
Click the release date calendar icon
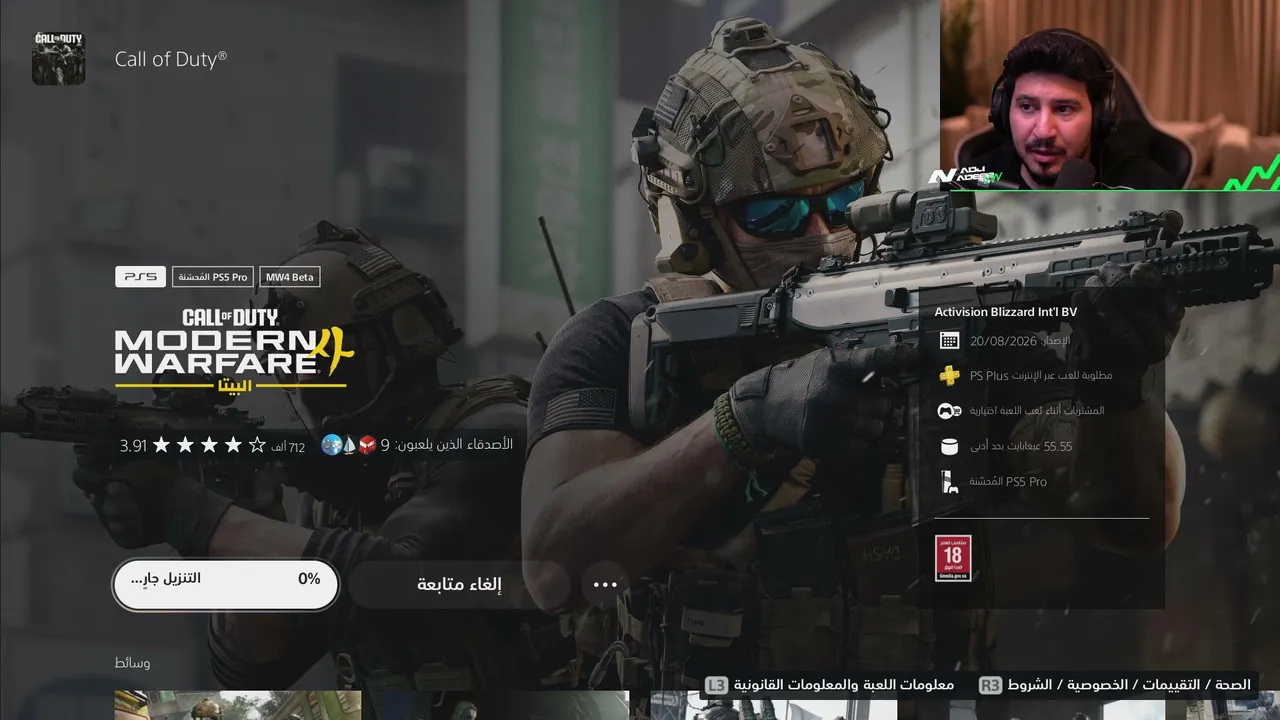click(949, 341)
